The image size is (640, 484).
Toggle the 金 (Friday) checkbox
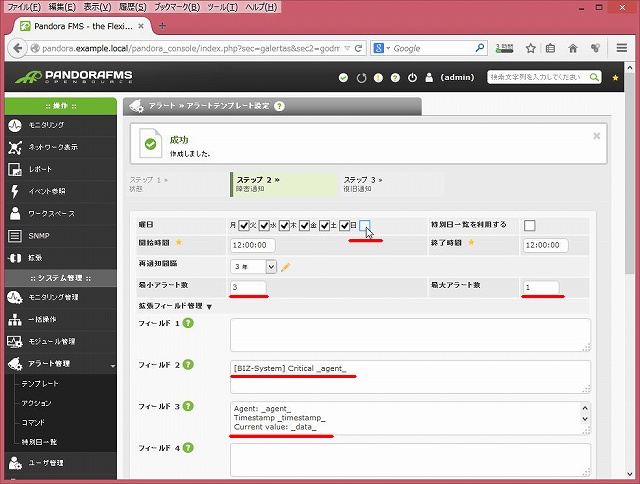tap(324, 225)
